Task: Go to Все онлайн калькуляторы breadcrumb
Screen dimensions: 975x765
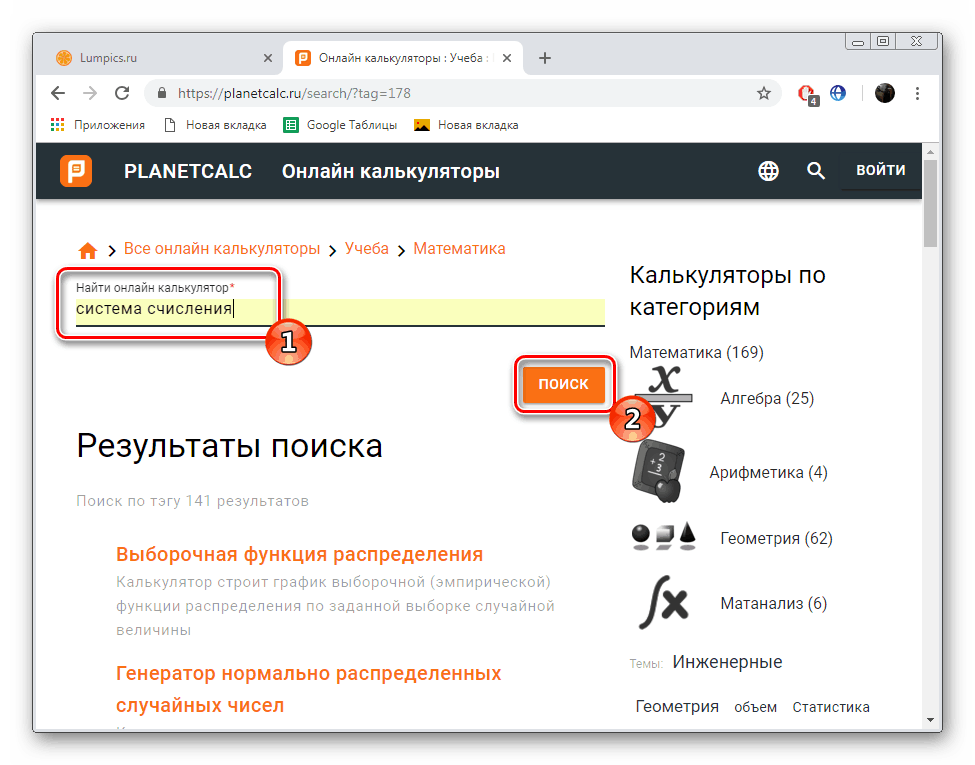Action: (x=222, y=249)
